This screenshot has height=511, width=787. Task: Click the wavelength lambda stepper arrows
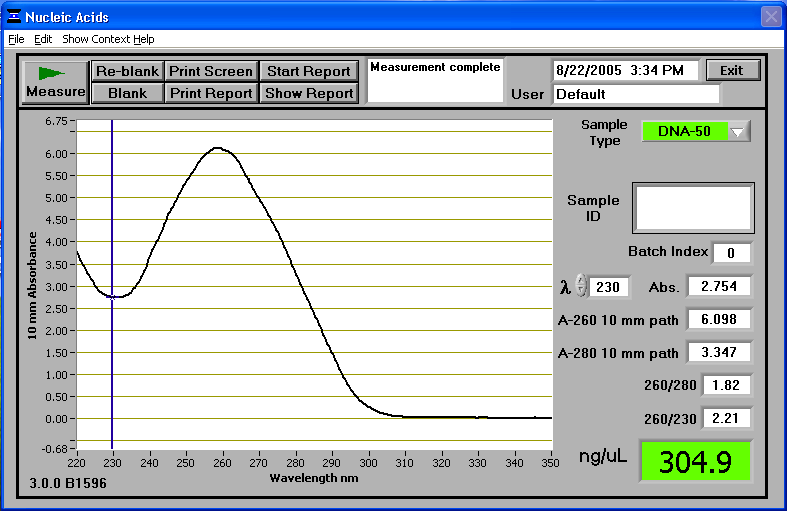coord(581,287)
